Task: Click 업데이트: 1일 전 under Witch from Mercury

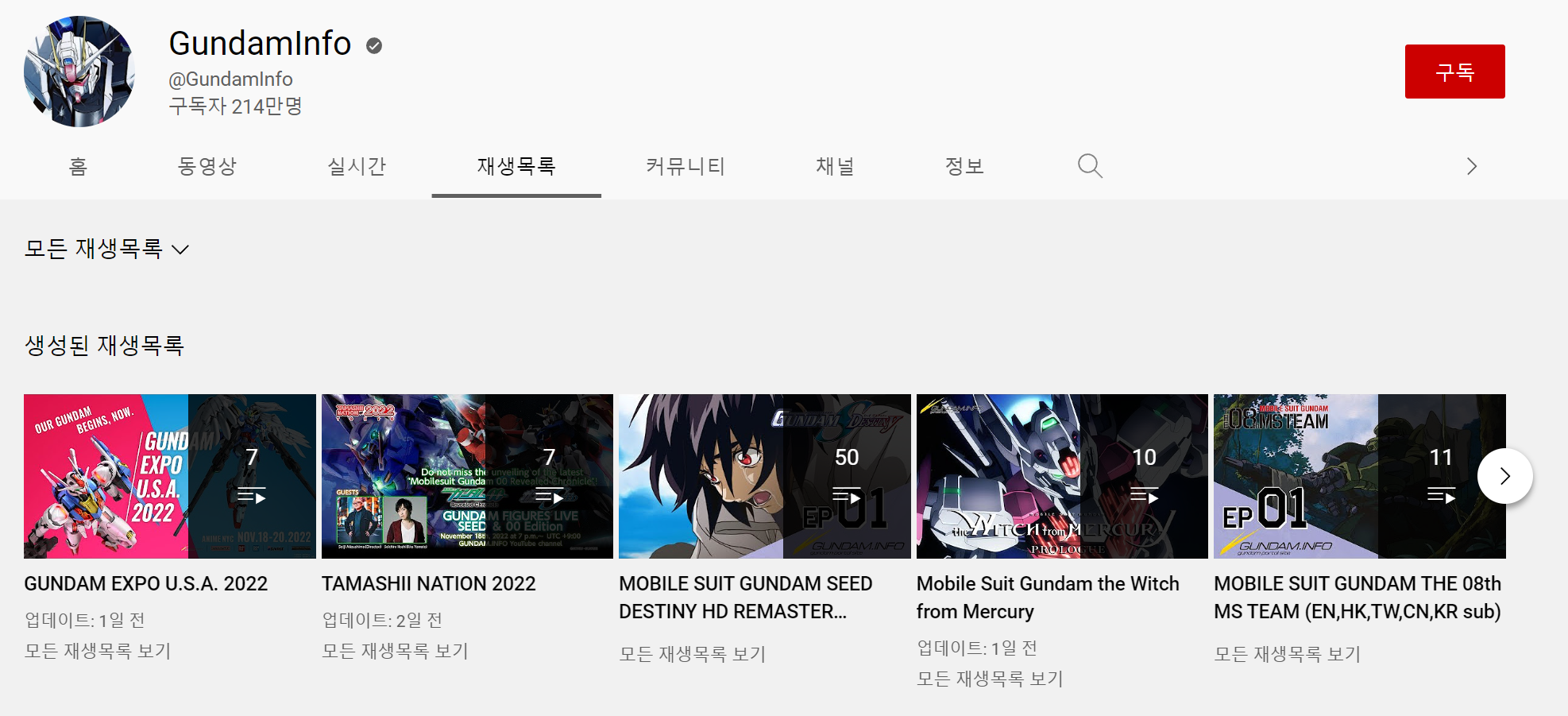Action: (977, 648)
